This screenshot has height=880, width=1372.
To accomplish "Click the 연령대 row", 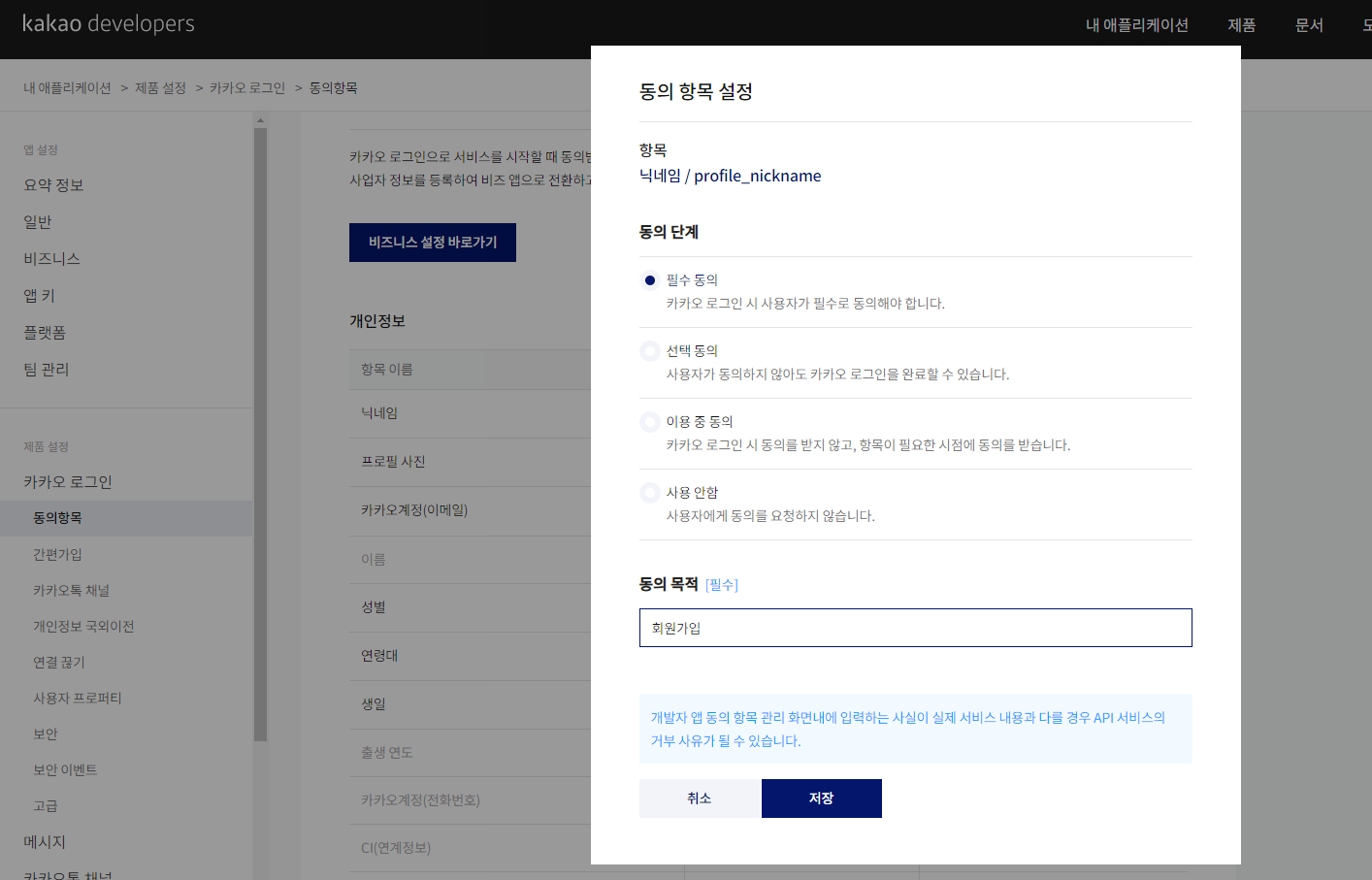I will coord(470,656).
